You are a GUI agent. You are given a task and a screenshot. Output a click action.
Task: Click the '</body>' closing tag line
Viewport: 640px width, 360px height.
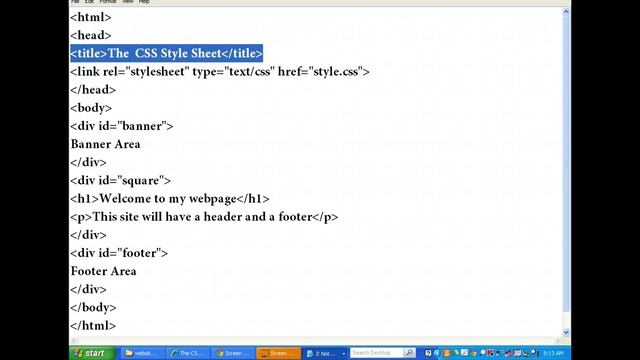click(x=93, y=307)
